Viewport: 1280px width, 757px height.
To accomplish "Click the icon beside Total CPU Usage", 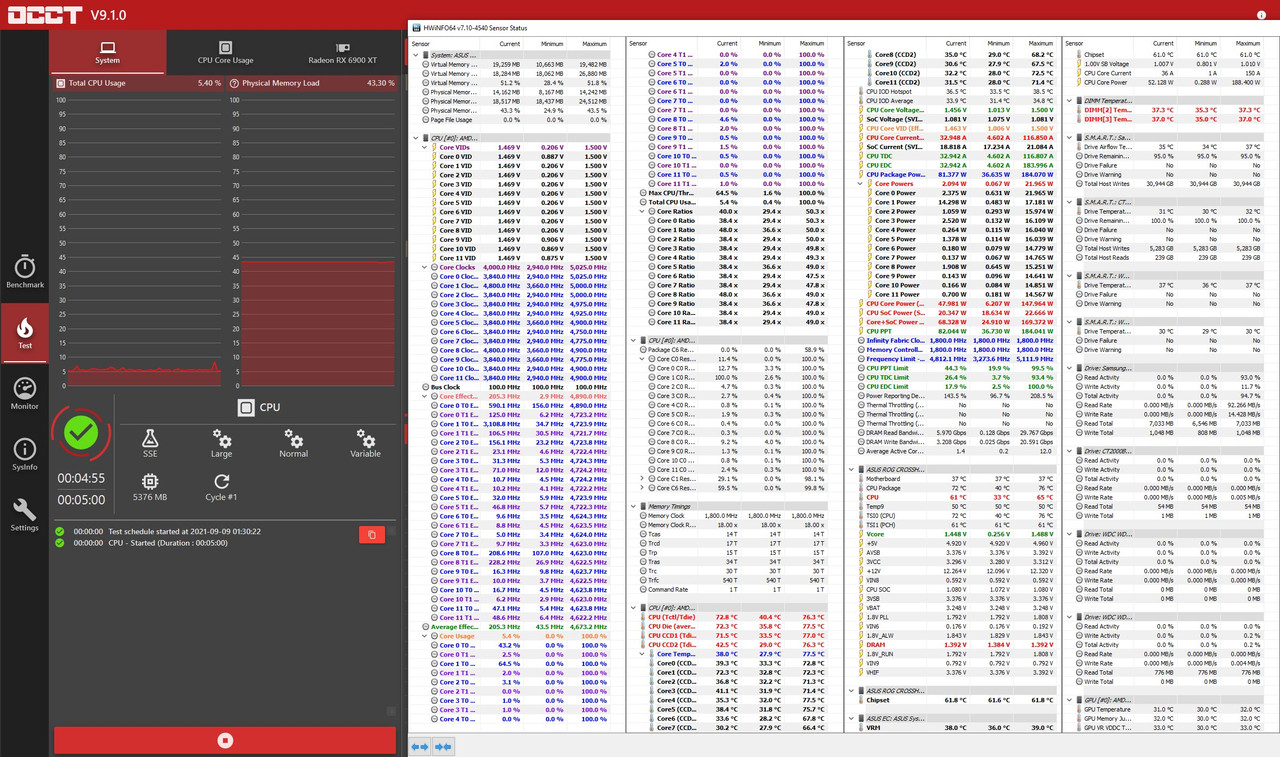I will pos(60,83).
